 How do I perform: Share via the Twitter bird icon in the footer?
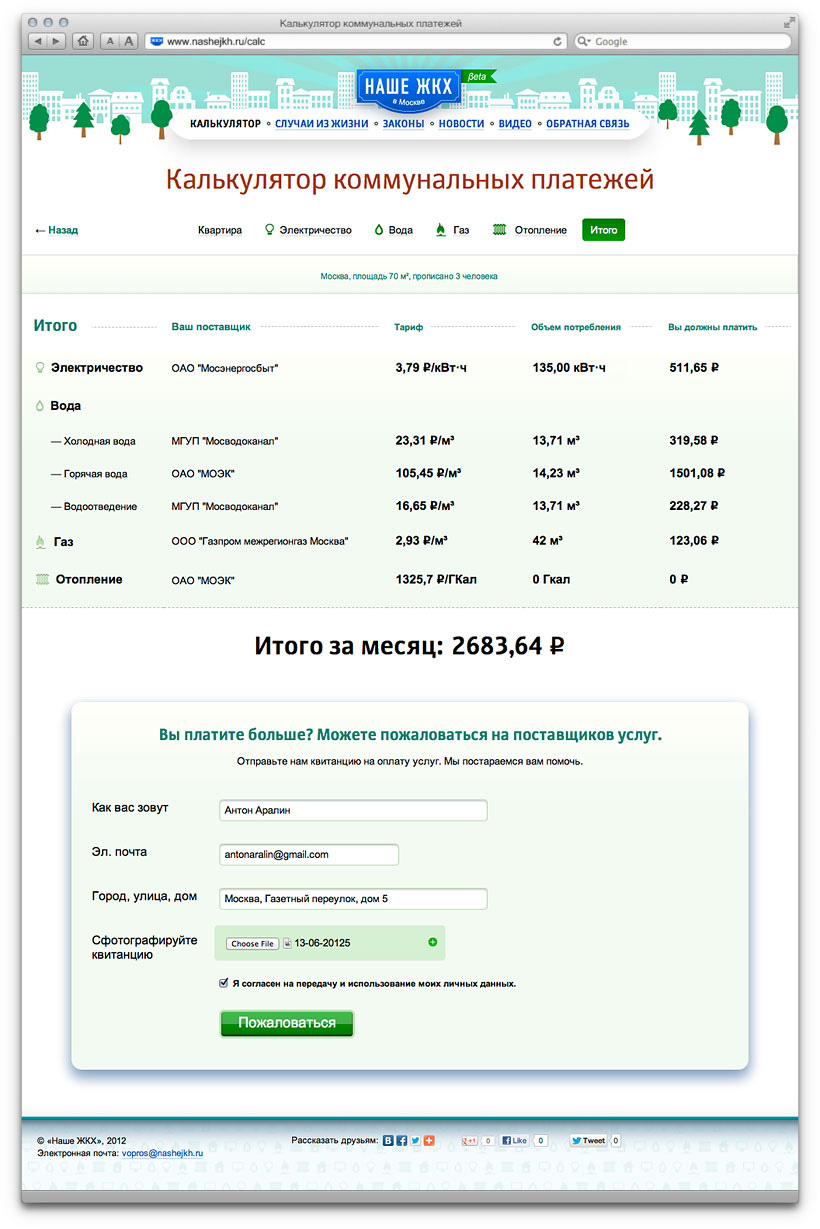[415, 1140]
